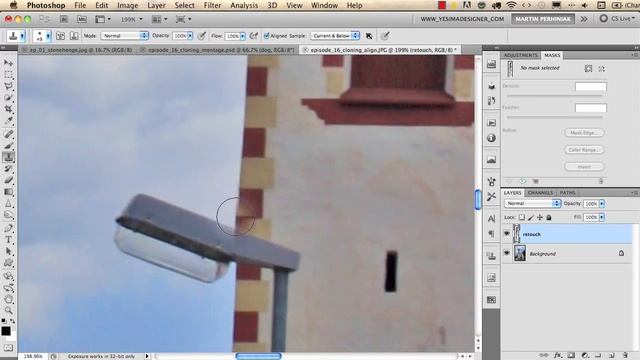Toggle ignore adjustment layers when cloning
The width and height of the screenshot is (640, 360).
(x=369, y=36)
